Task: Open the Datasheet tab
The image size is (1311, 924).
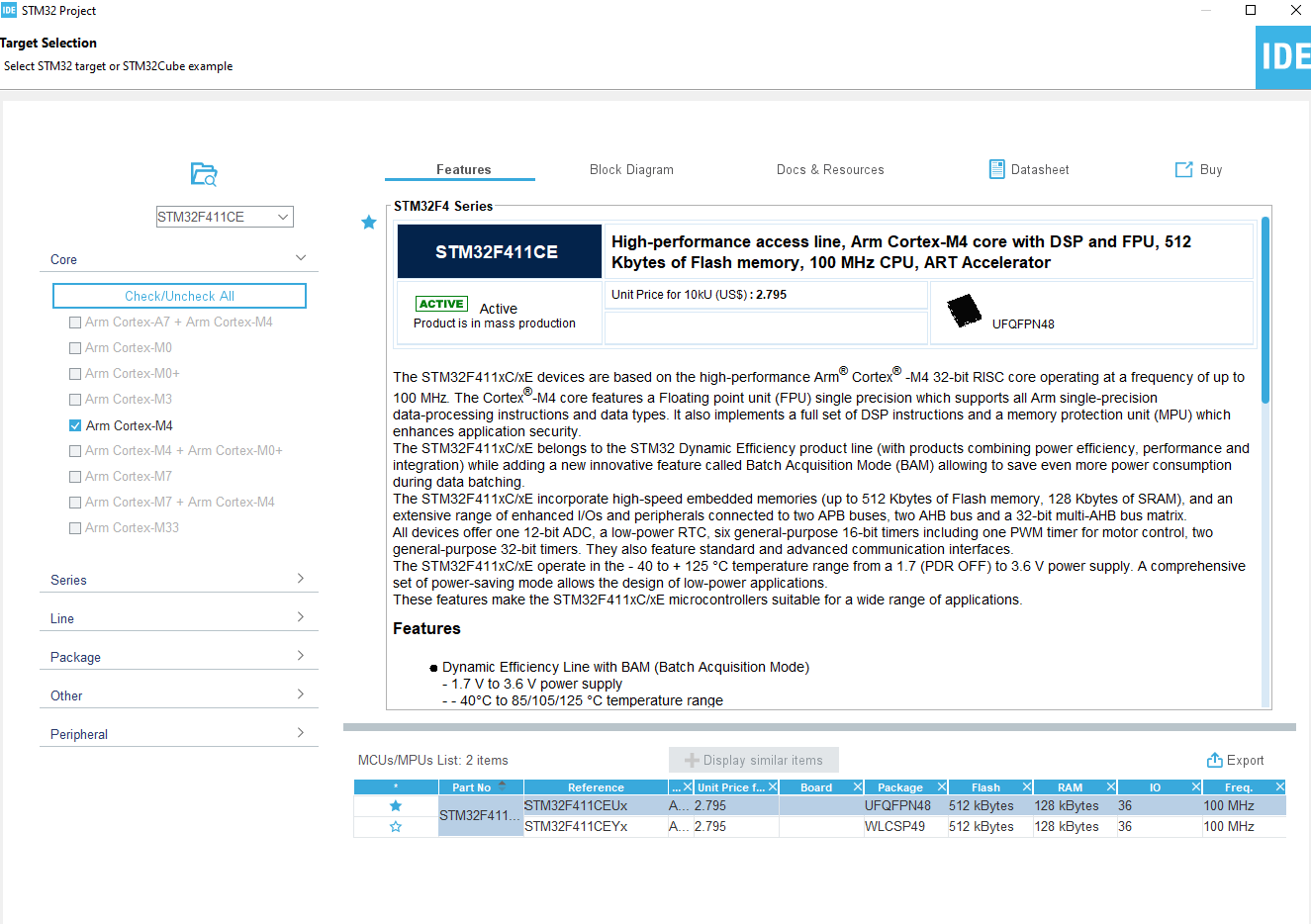Action: click(1040, 169)
